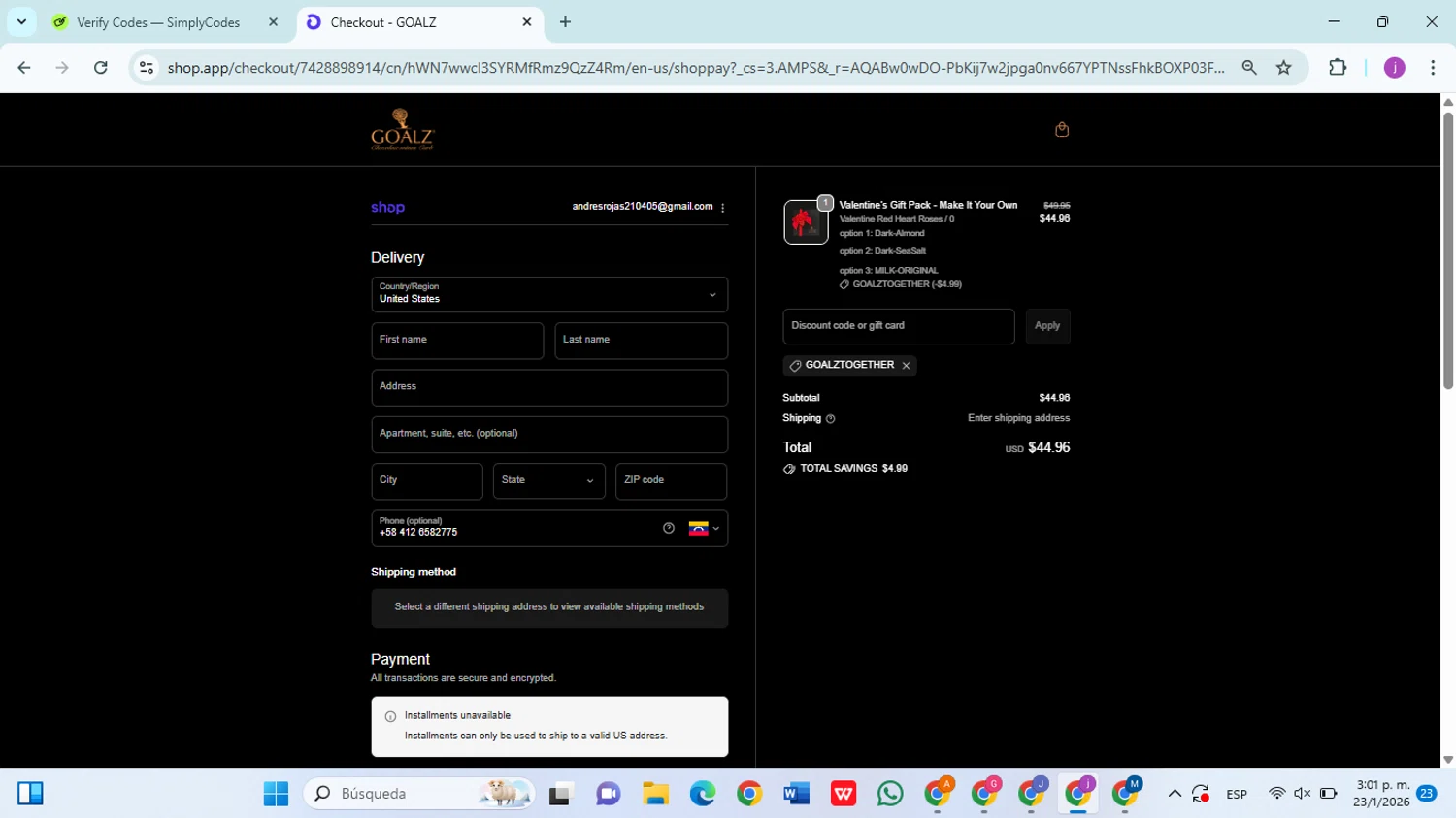1456x818 pixels.
Task: Open the notification center bell badge
Action: [x=1426, y=794]
